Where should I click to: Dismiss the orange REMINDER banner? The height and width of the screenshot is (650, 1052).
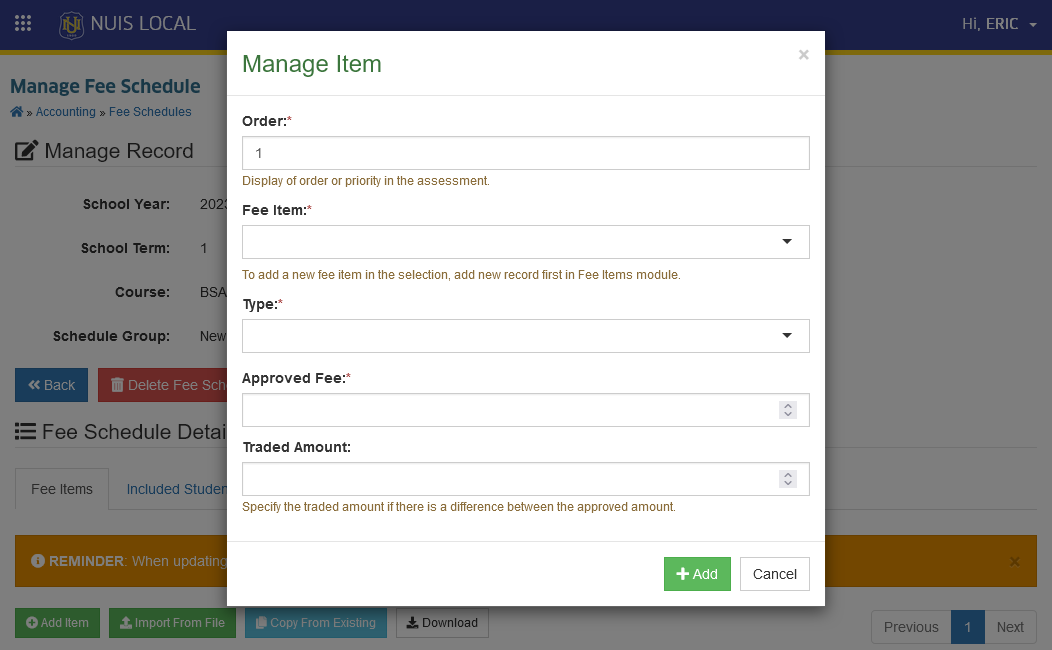pyautogui.click(x=1014, y=561)
